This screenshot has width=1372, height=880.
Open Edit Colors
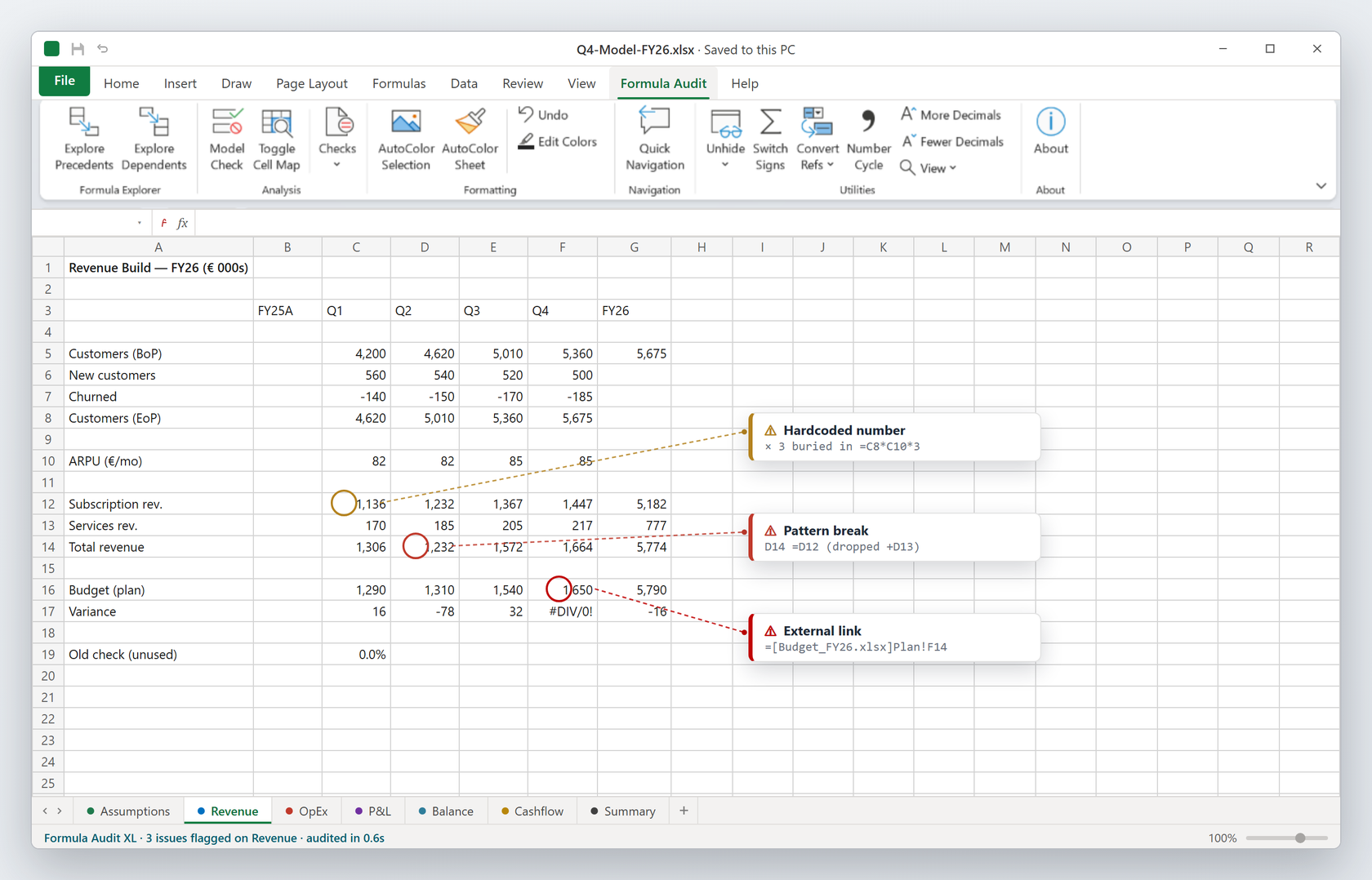pyautogui.click(x=558, y=142)
